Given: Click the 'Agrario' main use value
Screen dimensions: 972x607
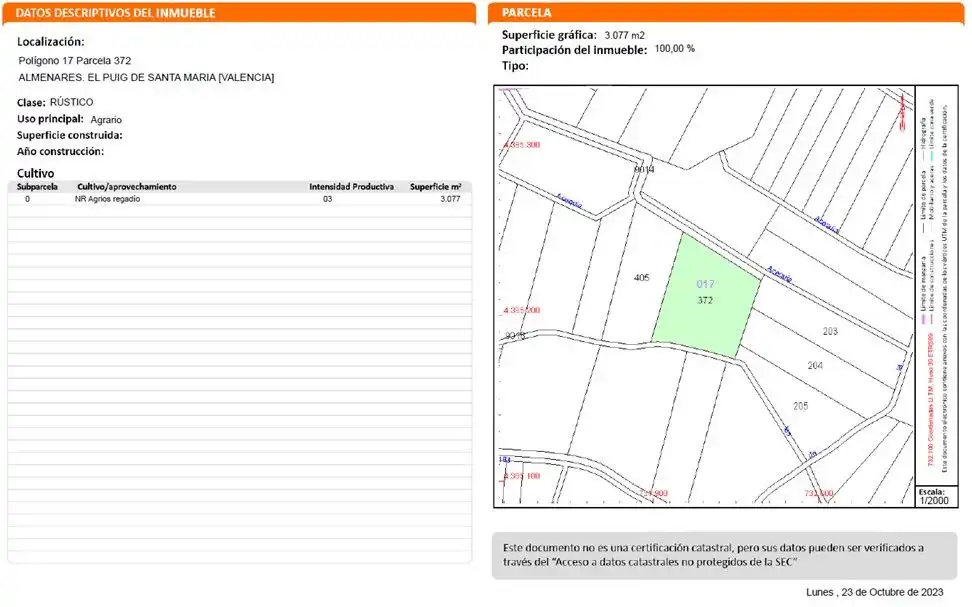Looking at the screenshot, I should coord(106,120).
